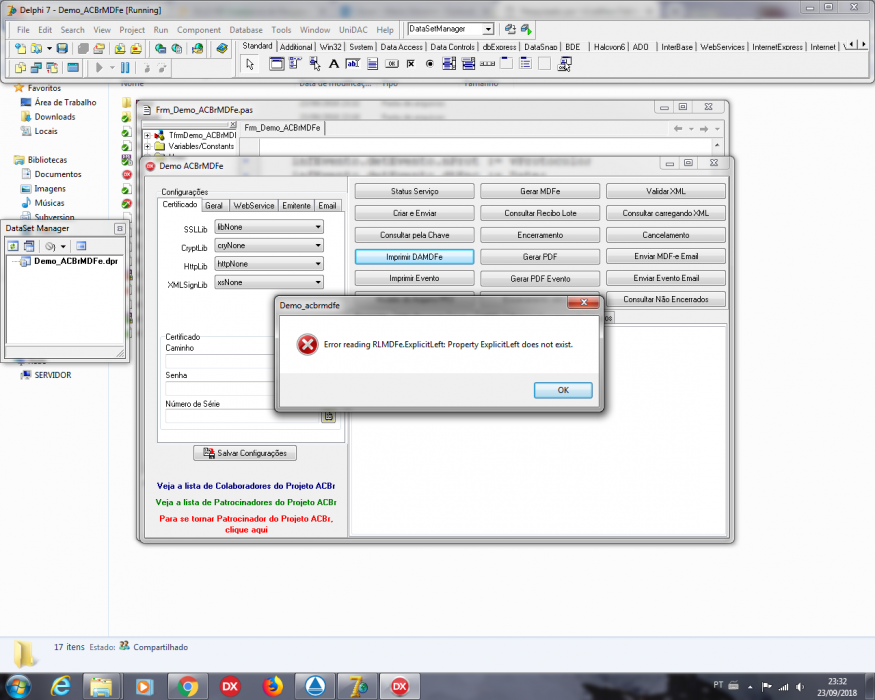Select the Label 'A' component icon

coord(334,64)
